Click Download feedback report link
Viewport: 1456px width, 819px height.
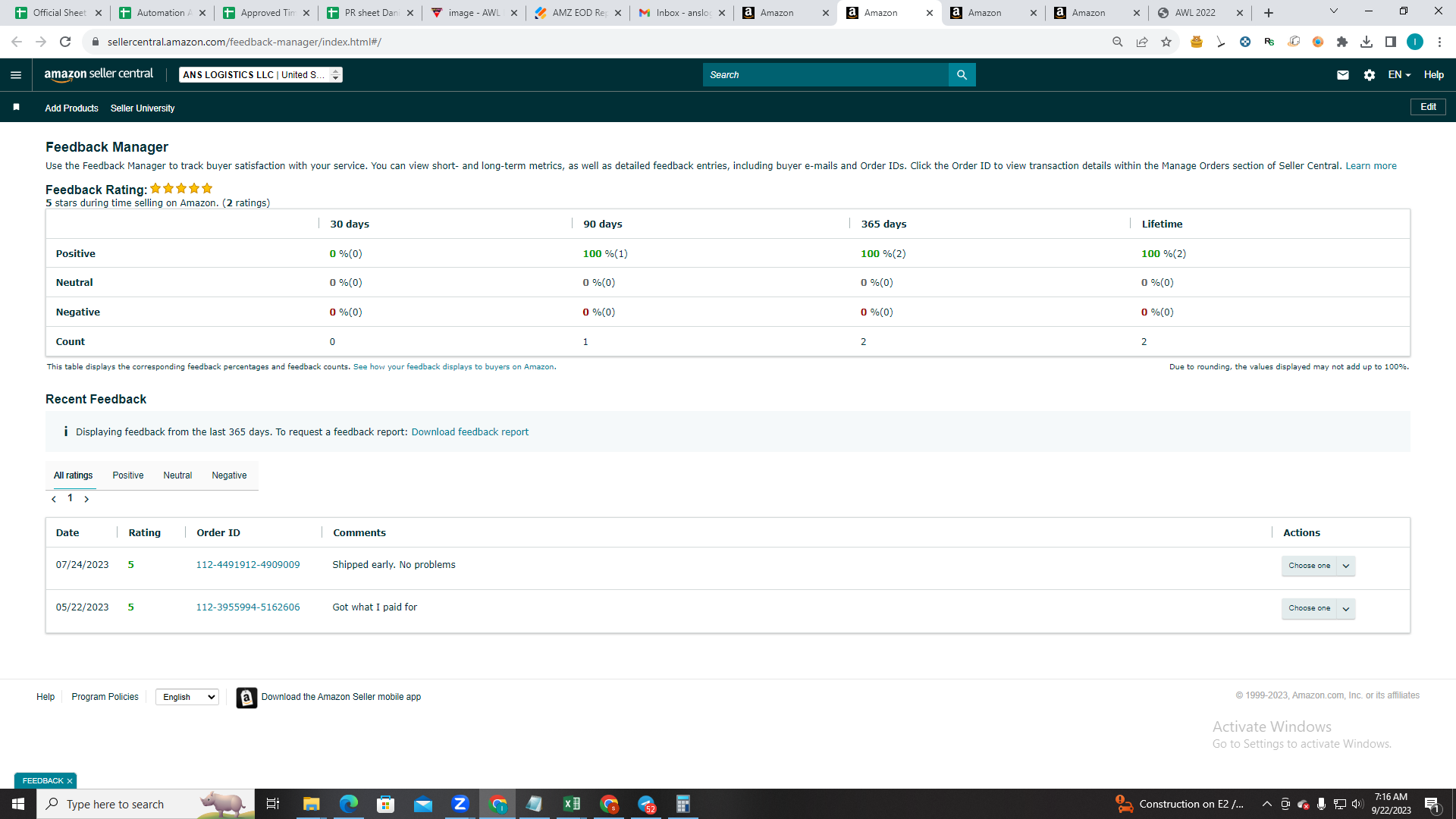click(x=469, y=432)
